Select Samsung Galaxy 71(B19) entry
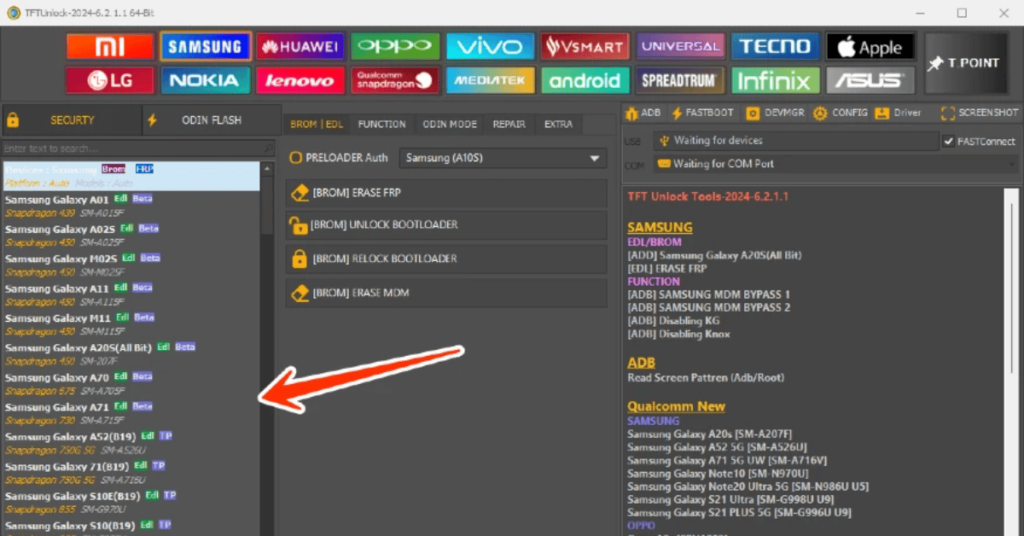 click(131, 473)
